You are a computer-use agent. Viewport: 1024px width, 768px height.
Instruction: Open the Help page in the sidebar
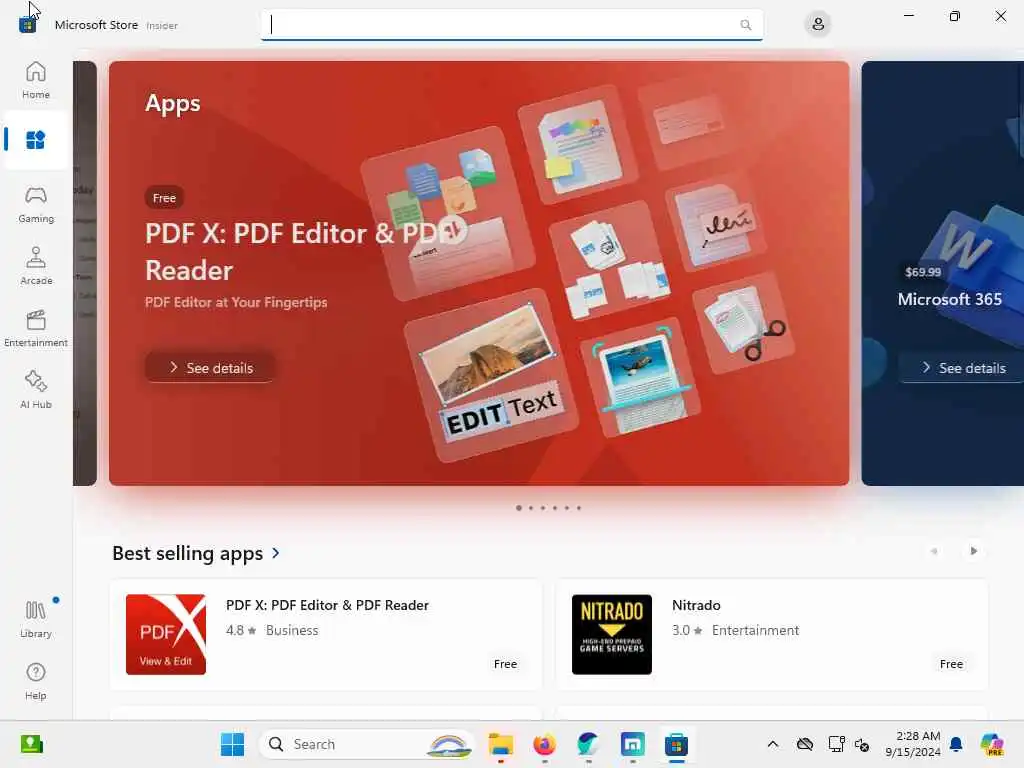35,681
